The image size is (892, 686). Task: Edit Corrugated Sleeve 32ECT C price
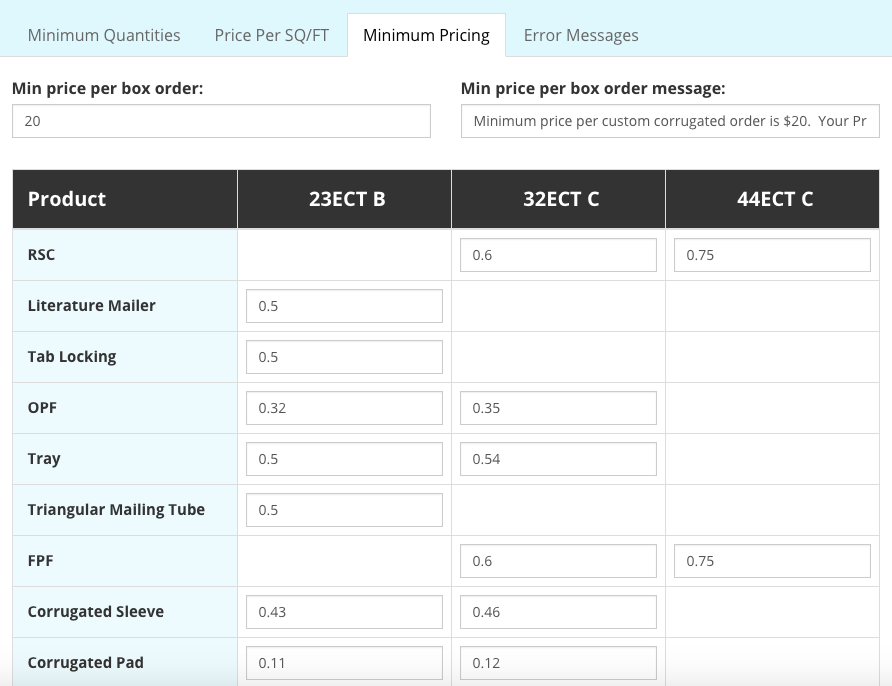pyautogui.click(x=558, y=612)
